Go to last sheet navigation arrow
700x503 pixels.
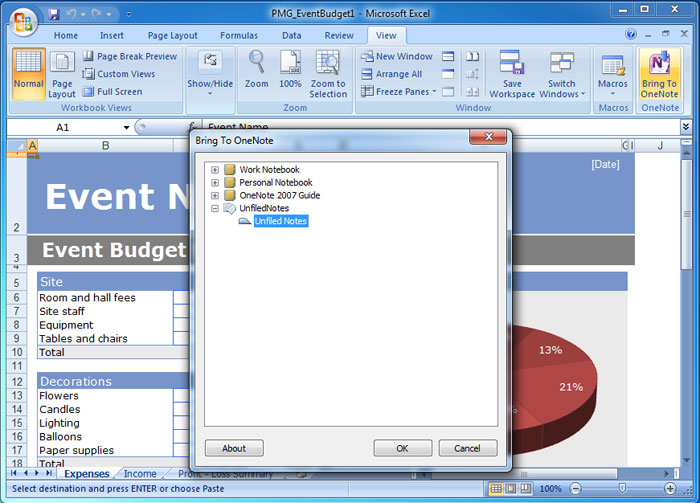click(49, 473)
